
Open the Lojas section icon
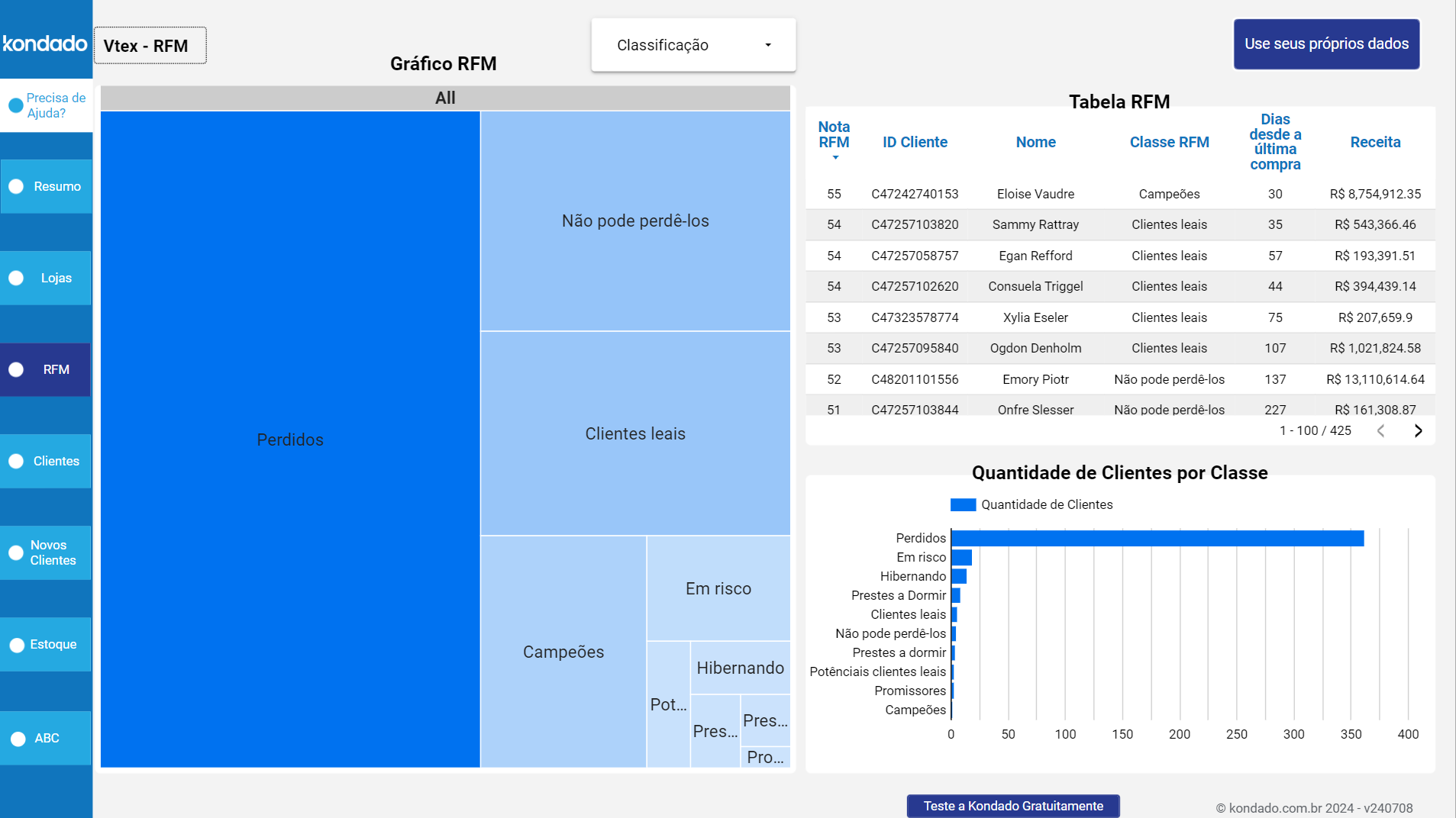point(15,278)
